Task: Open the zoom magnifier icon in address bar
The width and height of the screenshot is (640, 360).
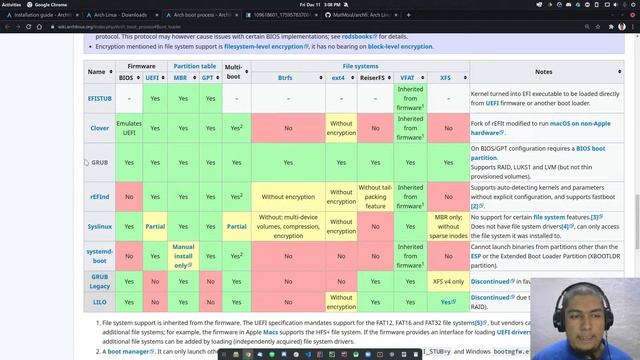Action: tap(587, 27)
